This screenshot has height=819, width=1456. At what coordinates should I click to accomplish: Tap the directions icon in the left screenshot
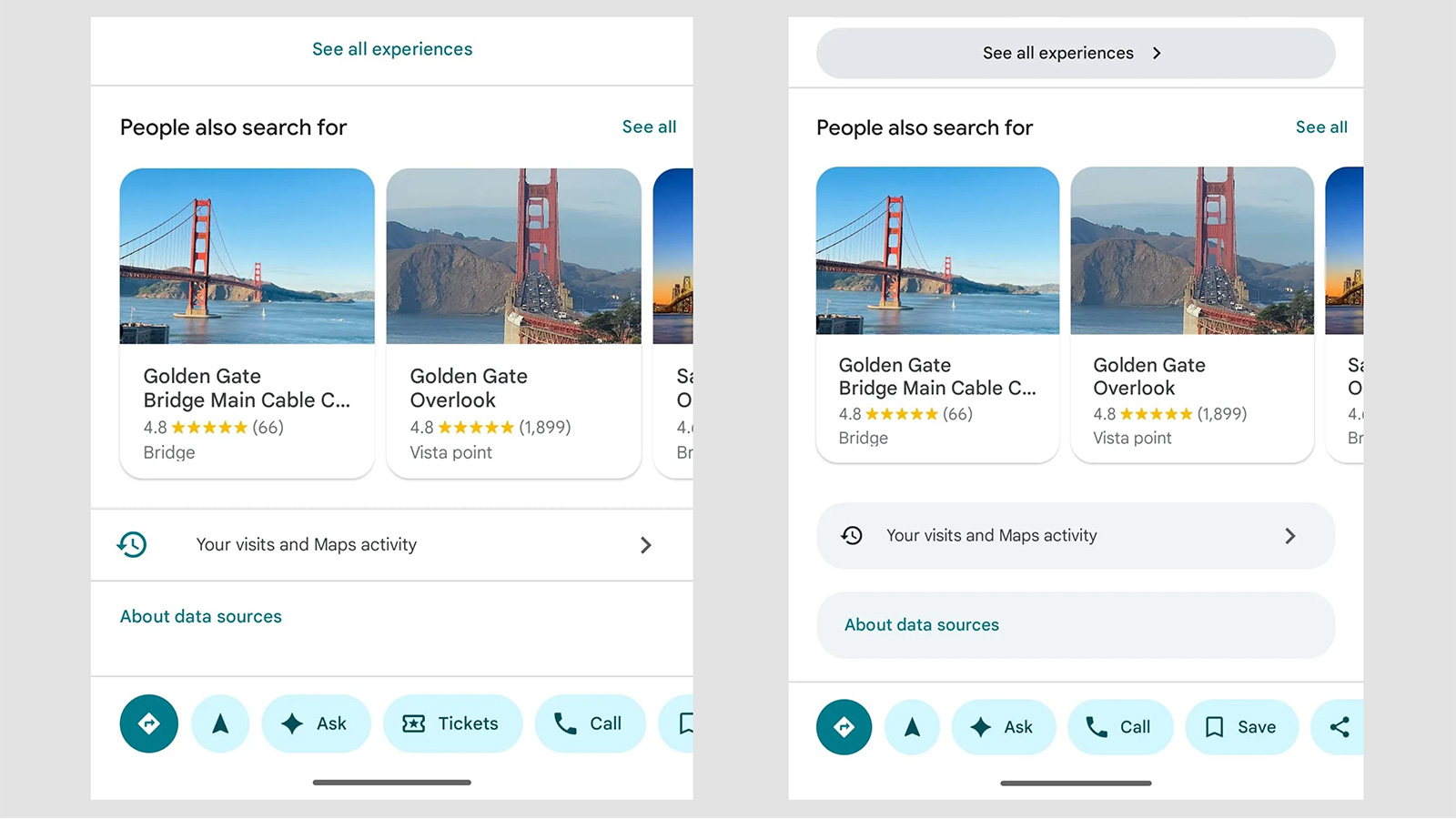(149, 723)
